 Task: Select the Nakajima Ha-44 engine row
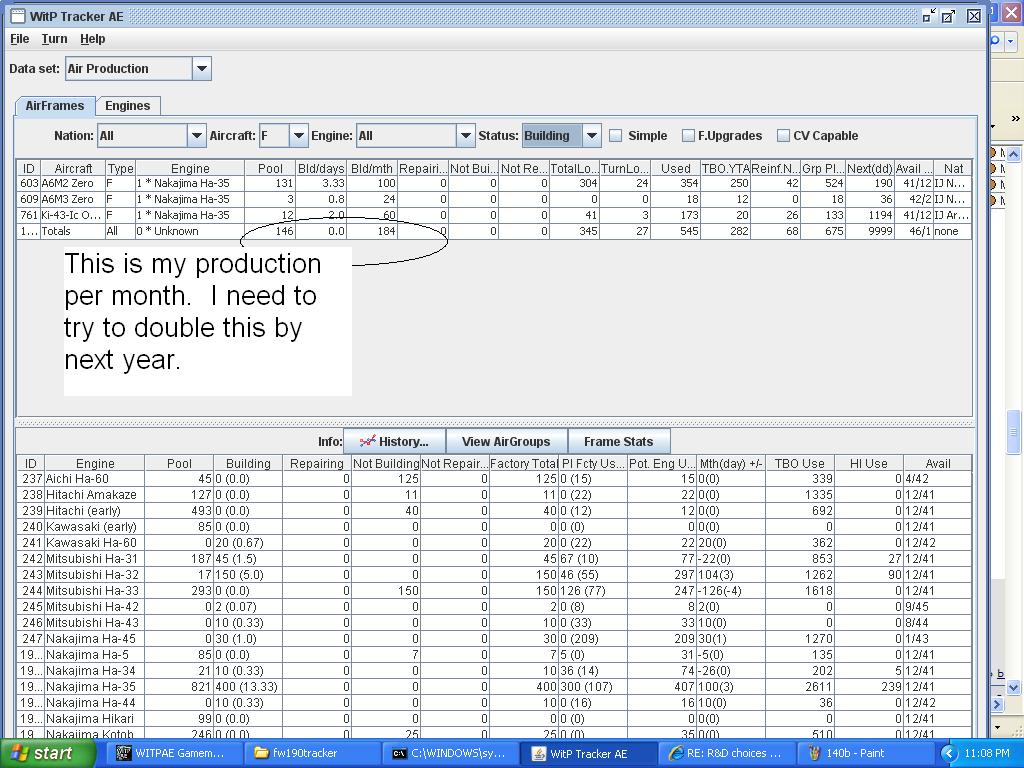[x=494, y=703]
